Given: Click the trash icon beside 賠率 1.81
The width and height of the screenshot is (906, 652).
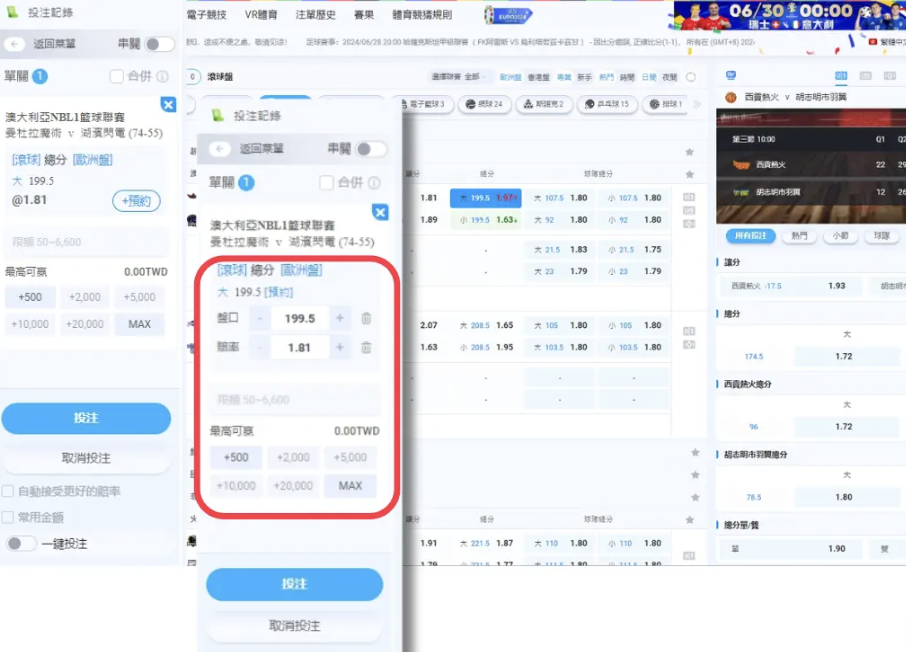Looking at the screenshot, I should (366, 348).
